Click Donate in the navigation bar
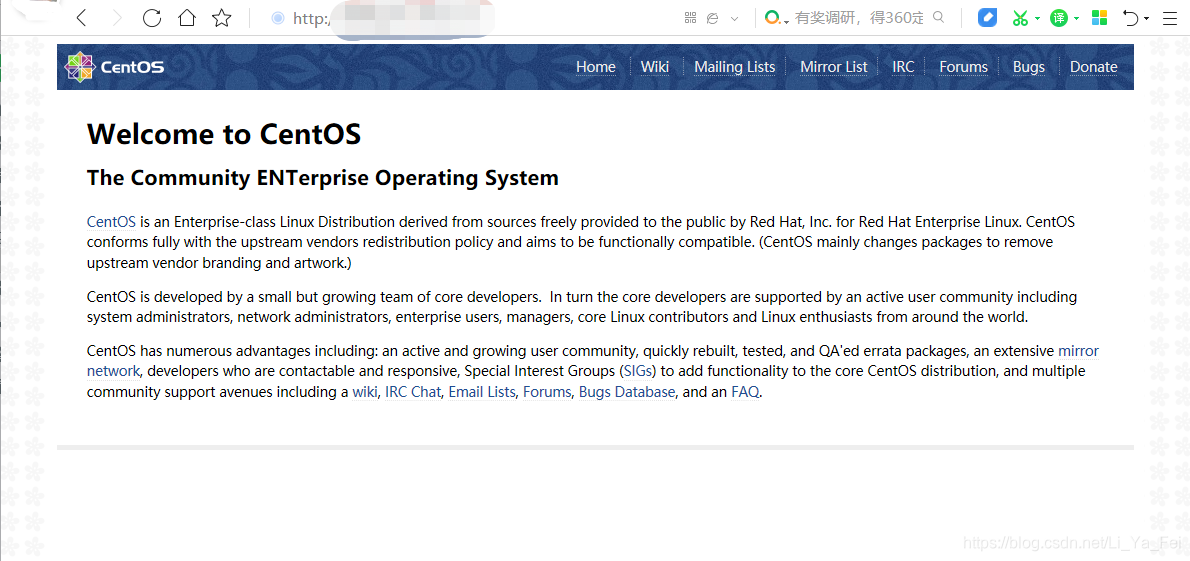1190x561 pixels. tap(1094, 67)
